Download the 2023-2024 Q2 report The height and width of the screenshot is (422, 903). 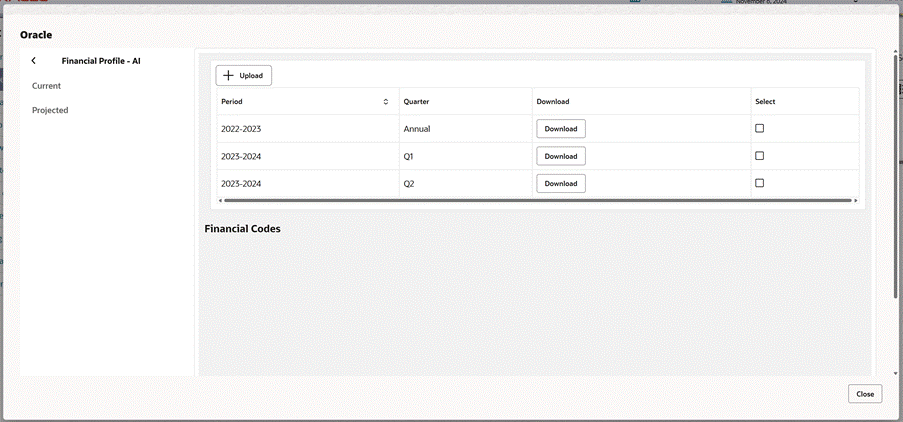click(561, 184)
